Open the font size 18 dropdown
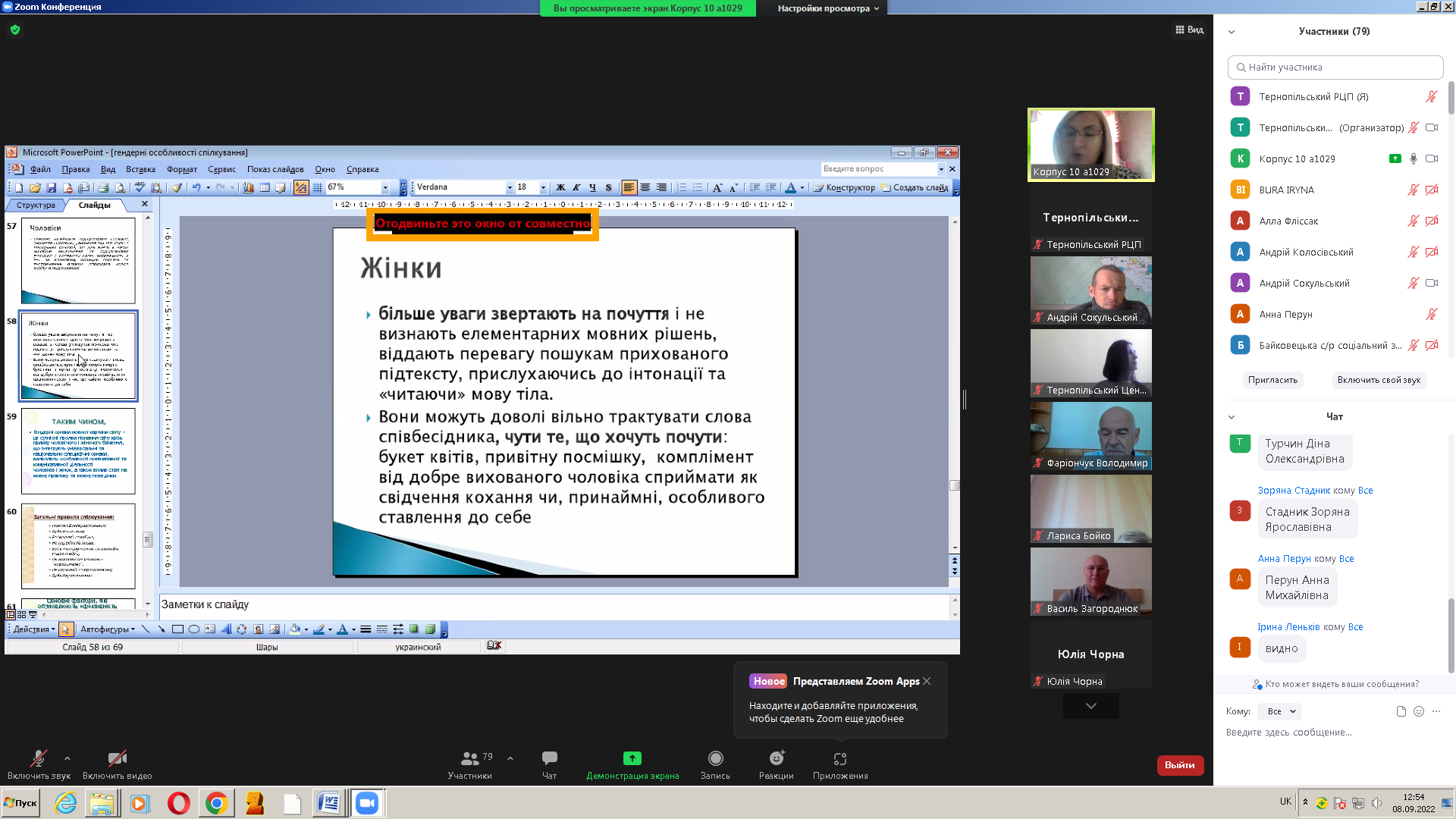 click(x=543, y=187)
